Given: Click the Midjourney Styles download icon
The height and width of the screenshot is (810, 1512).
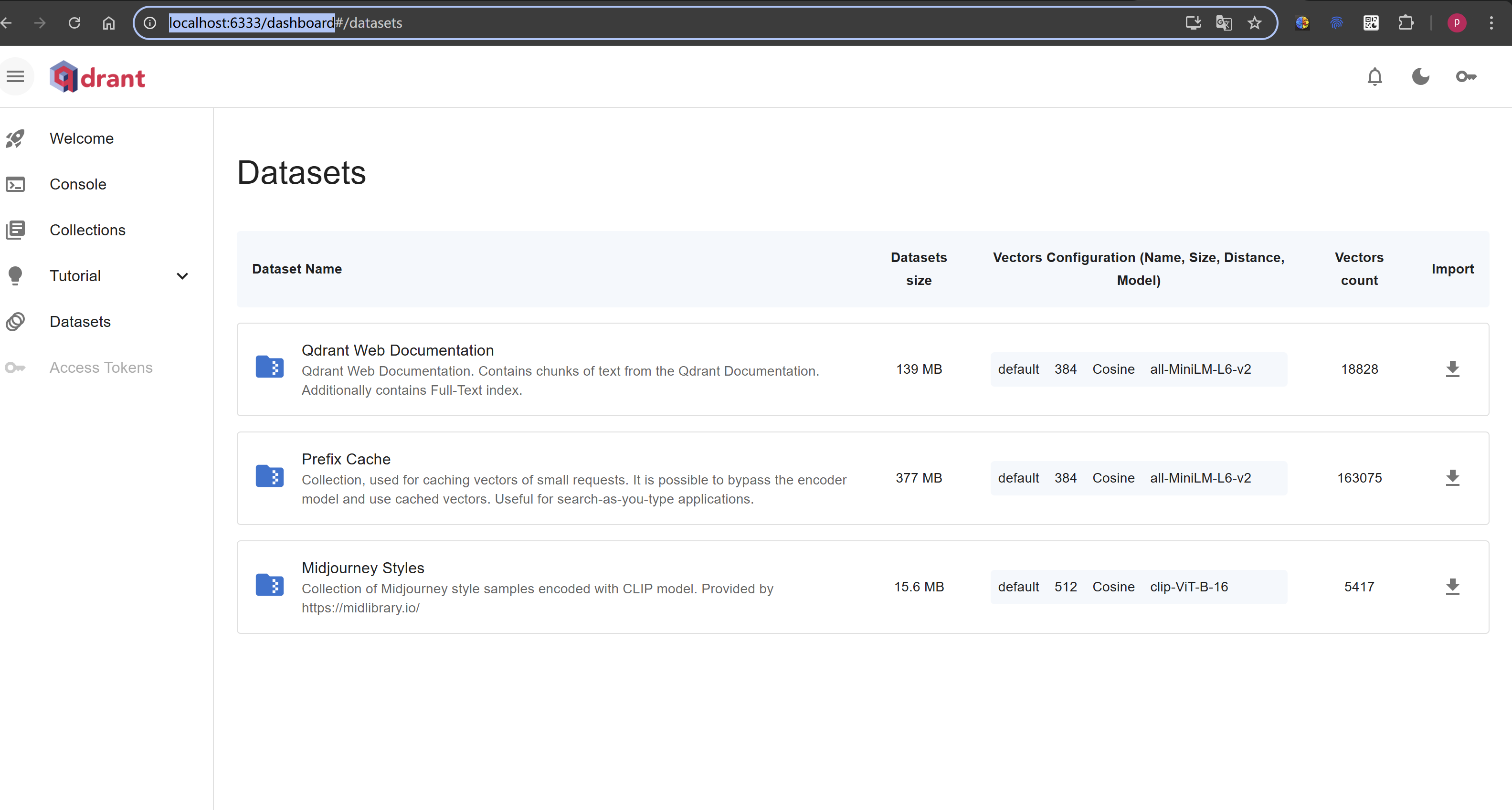Looking at the screenshot, I should point(1452,586).
